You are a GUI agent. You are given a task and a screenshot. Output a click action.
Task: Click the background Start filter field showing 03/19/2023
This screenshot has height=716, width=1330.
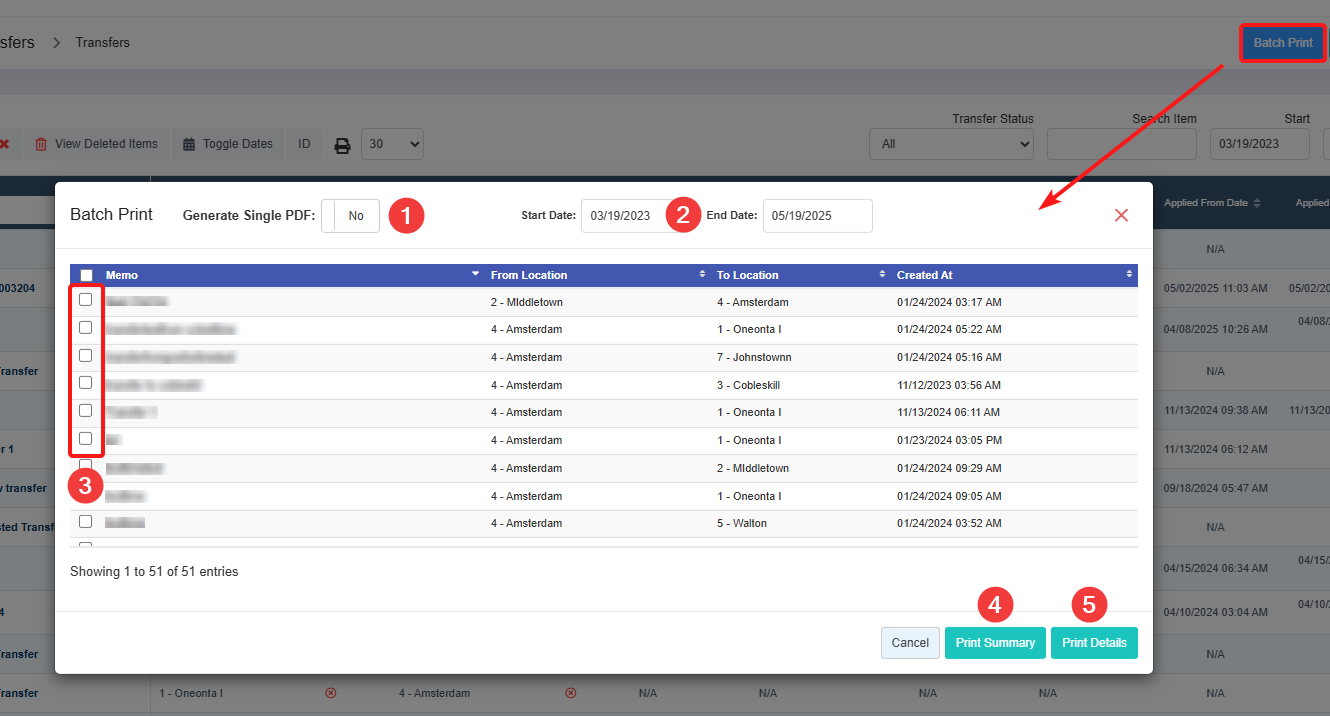tap(1260, 144)
